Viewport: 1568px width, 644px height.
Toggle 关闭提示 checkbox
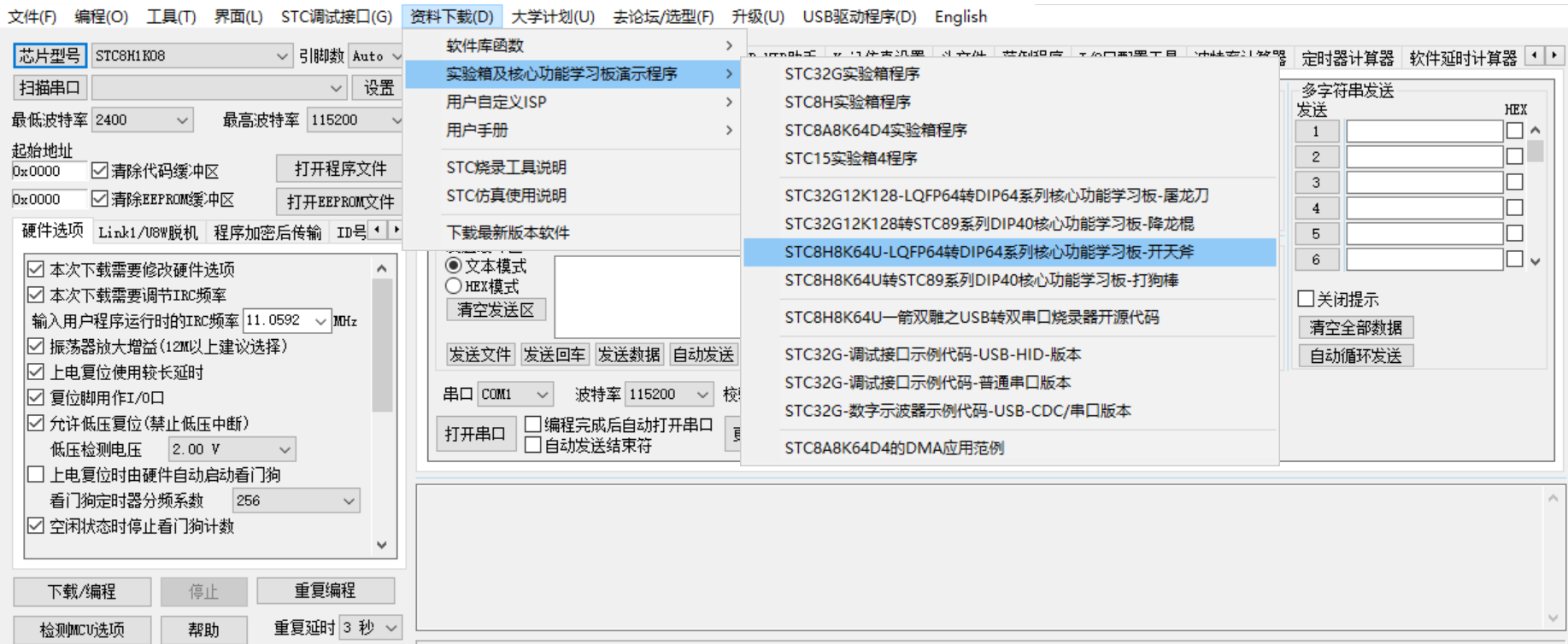click(1306, 299)
